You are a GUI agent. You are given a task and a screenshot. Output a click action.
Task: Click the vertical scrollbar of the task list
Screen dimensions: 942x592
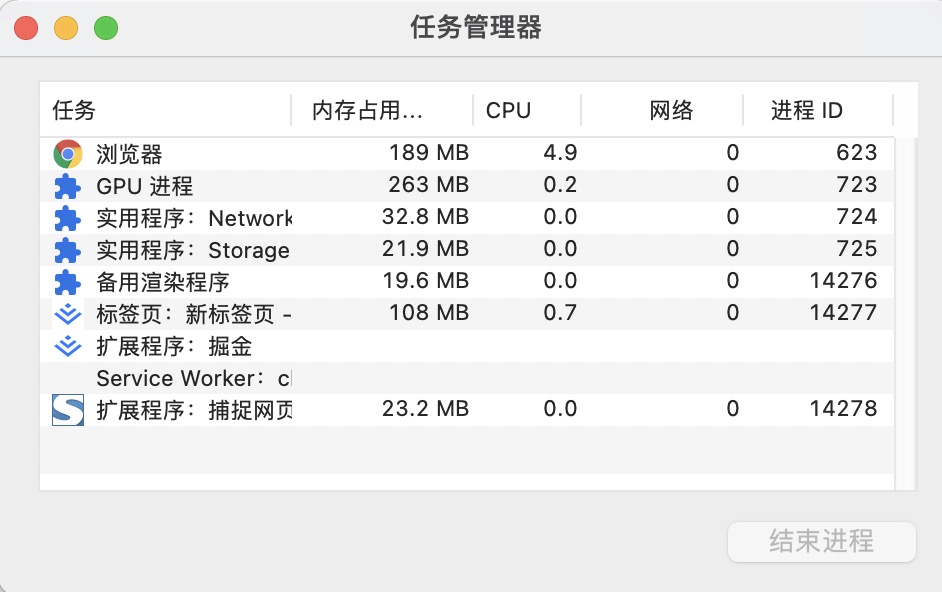tap(905, 300)
